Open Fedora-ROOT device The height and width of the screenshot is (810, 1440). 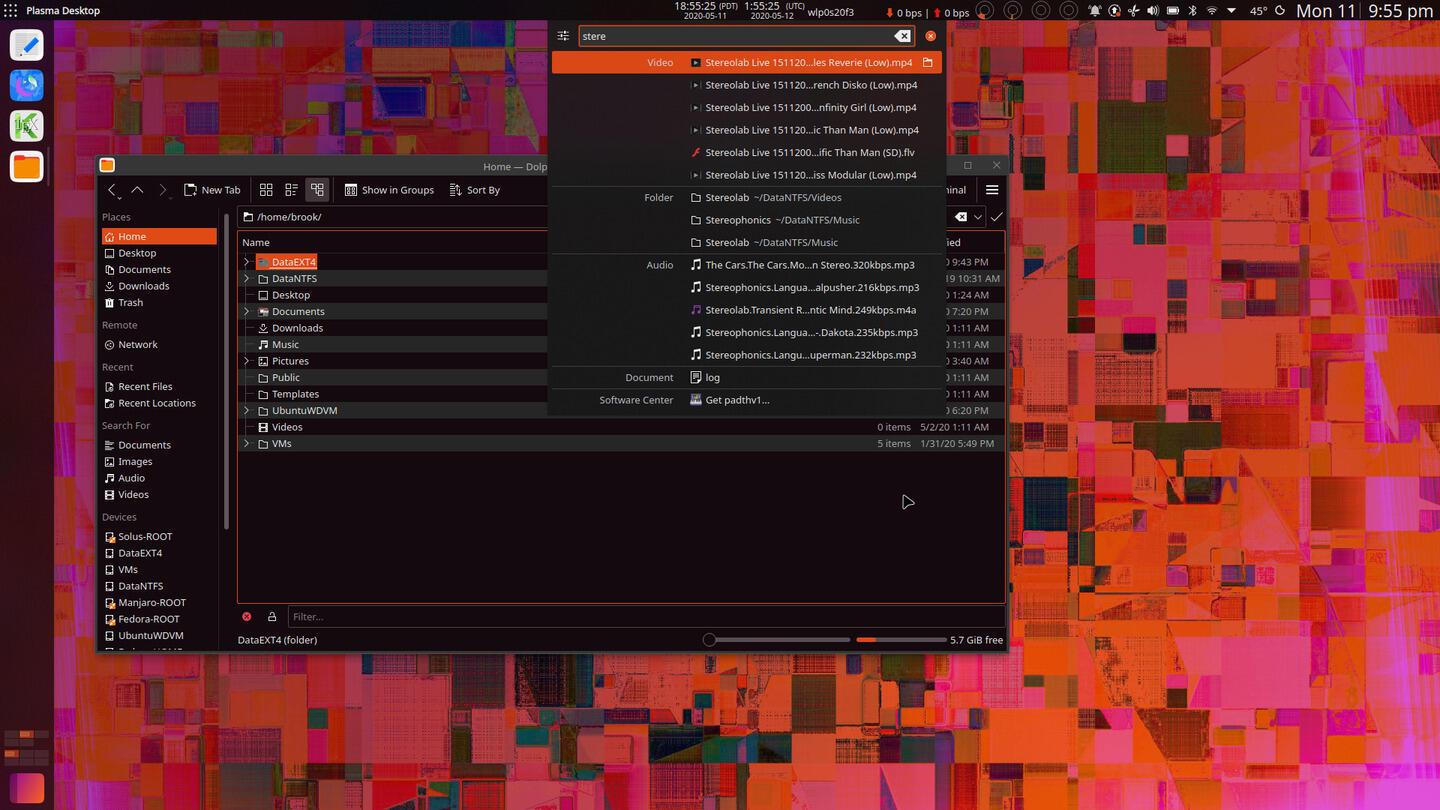[159, 619]
